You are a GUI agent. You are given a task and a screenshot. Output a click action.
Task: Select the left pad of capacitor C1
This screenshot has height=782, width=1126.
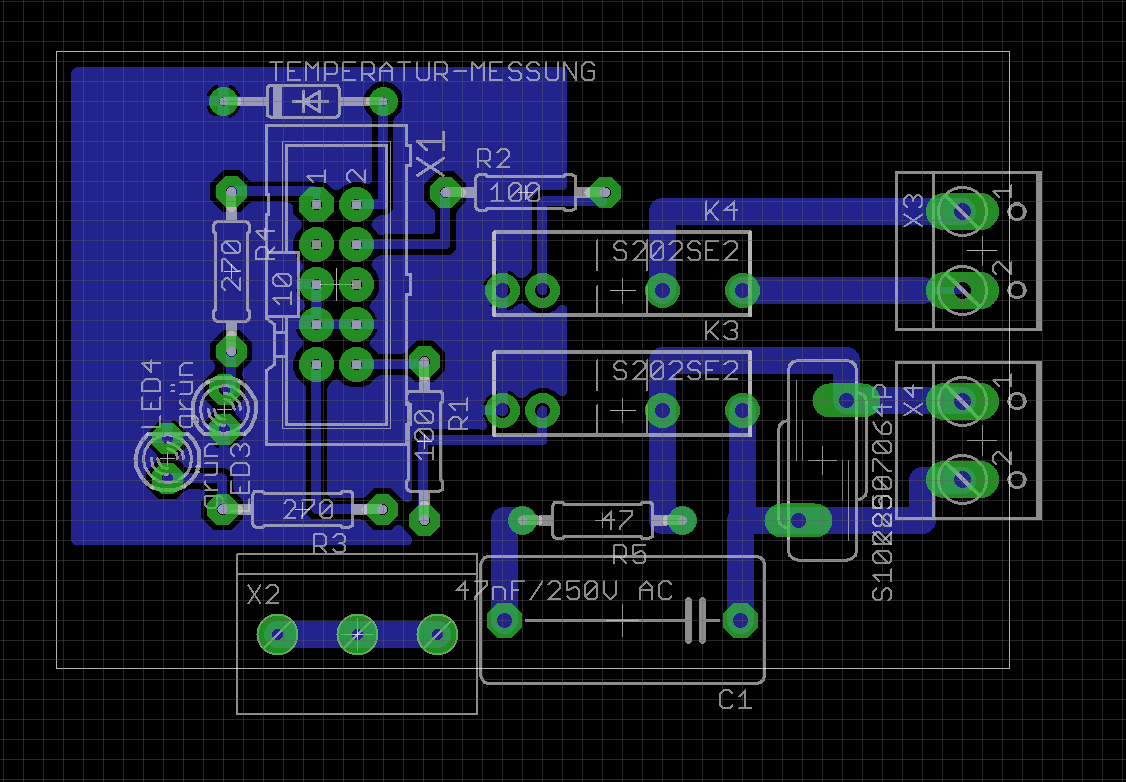504,620
